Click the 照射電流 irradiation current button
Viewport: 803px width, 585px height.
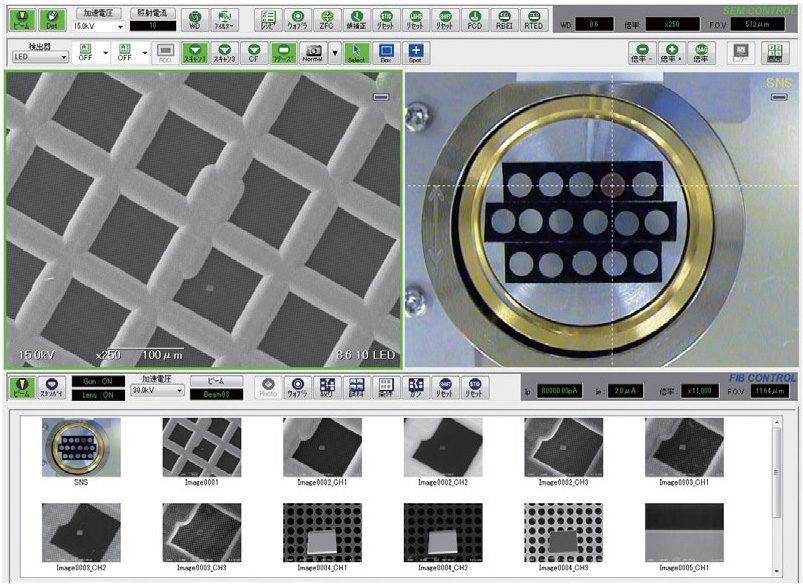[x=153, y=13]
